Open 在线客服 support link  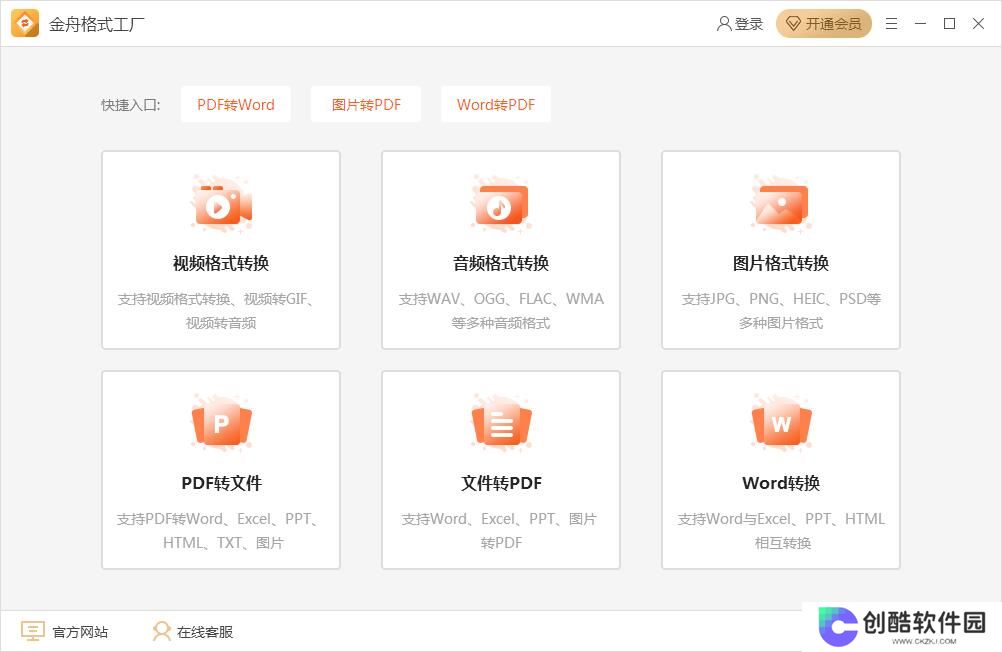click(204, 632)
